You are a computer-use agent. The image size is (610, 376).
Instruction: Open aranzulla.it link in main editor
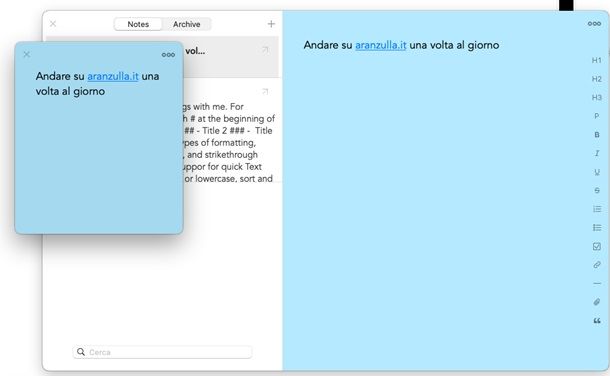click(x=380, y=45)
